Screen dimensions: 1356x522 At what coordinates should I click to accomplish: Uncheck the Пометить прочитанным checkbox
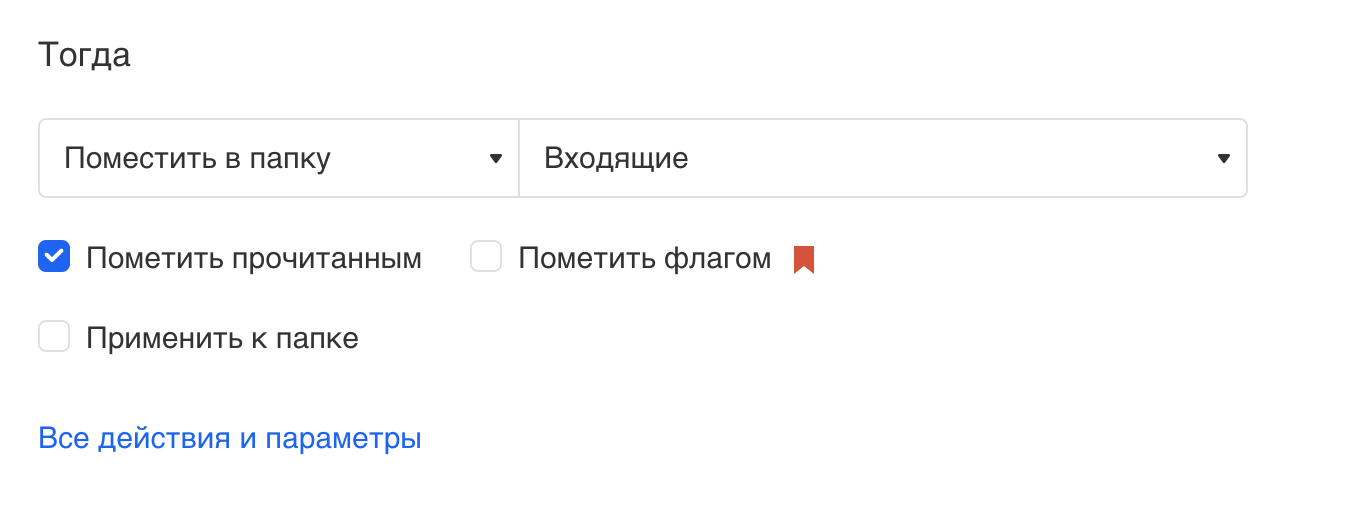(x=54, y=257)
